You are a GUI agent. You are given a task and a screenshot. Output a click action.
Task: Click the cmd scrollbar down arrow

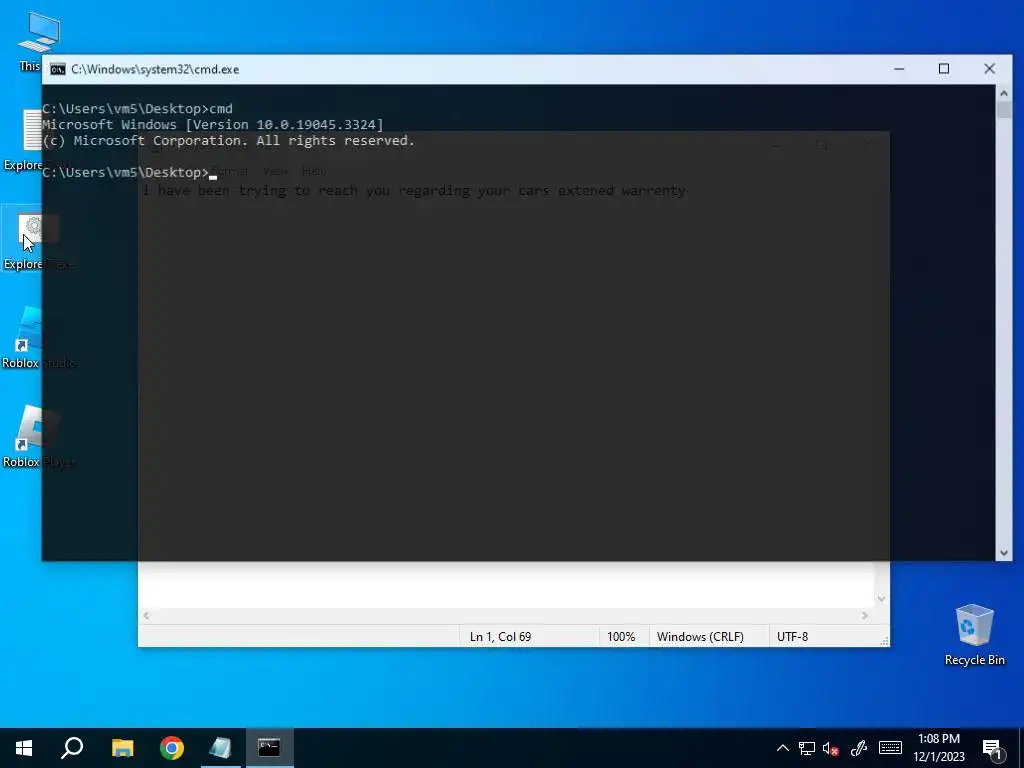(1004, 553)
